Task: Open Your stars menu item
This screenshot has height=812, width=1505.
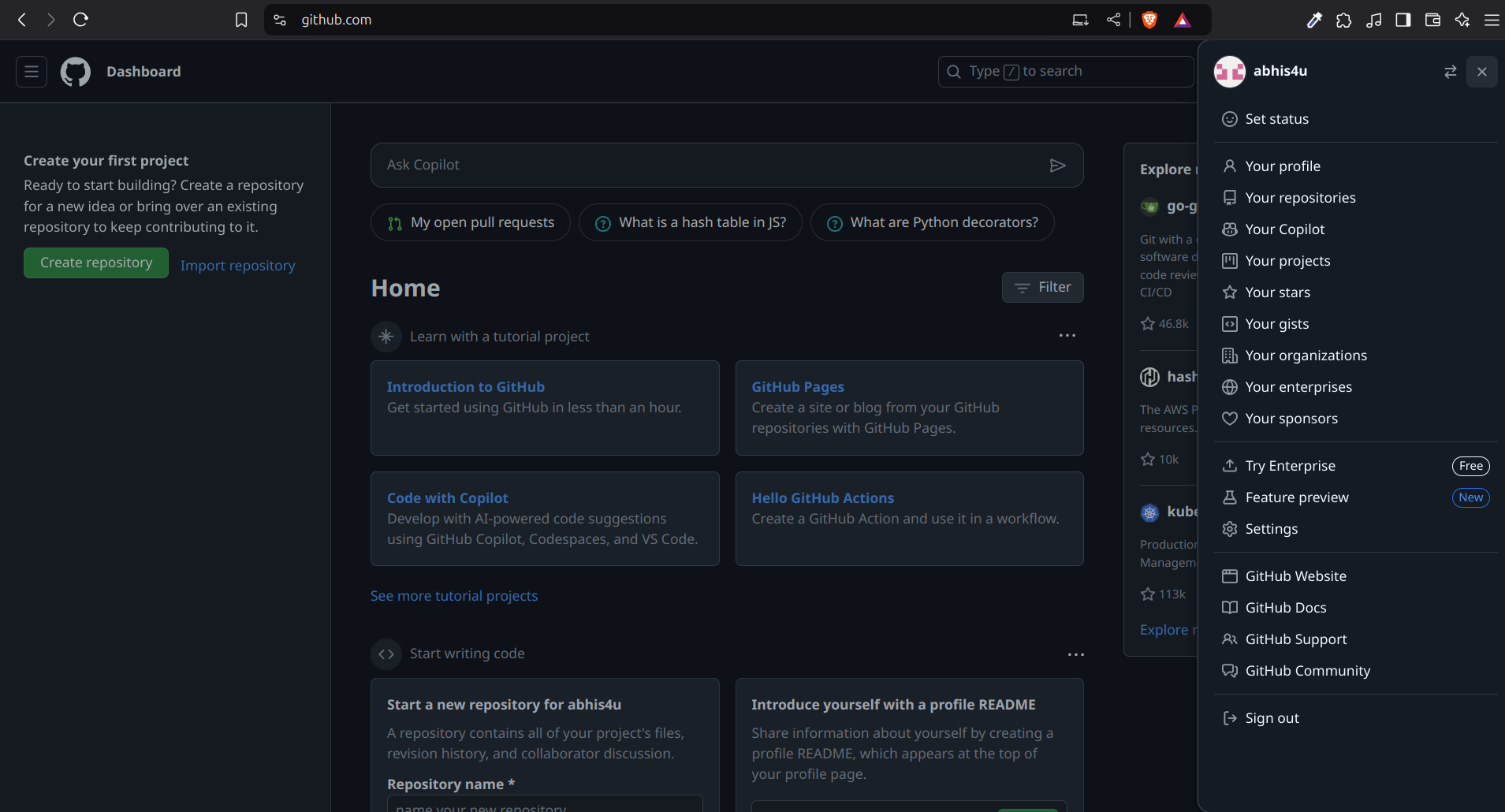Action: point(1356,292)
